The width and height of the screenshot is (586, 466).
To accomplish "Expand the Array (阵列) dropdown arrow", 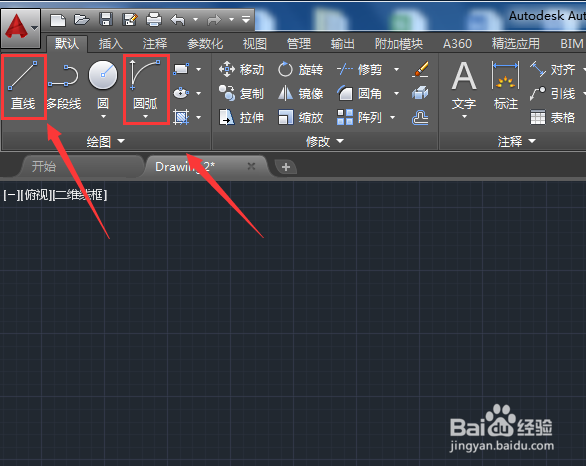I will coord(392,117).
